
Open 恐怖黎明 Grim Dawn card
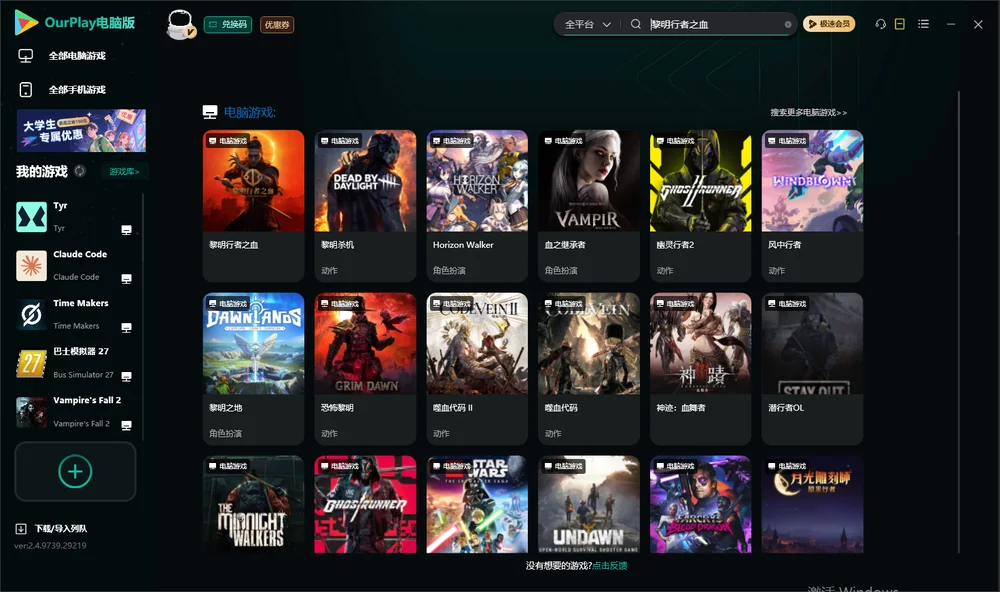[365, 369]
